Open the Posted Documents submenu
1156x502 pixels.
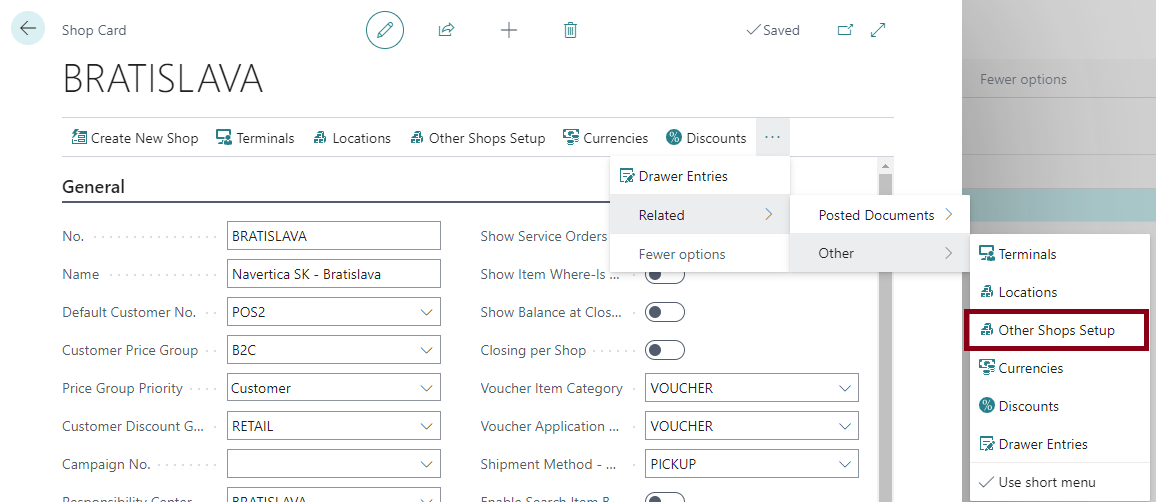point(879,215)
